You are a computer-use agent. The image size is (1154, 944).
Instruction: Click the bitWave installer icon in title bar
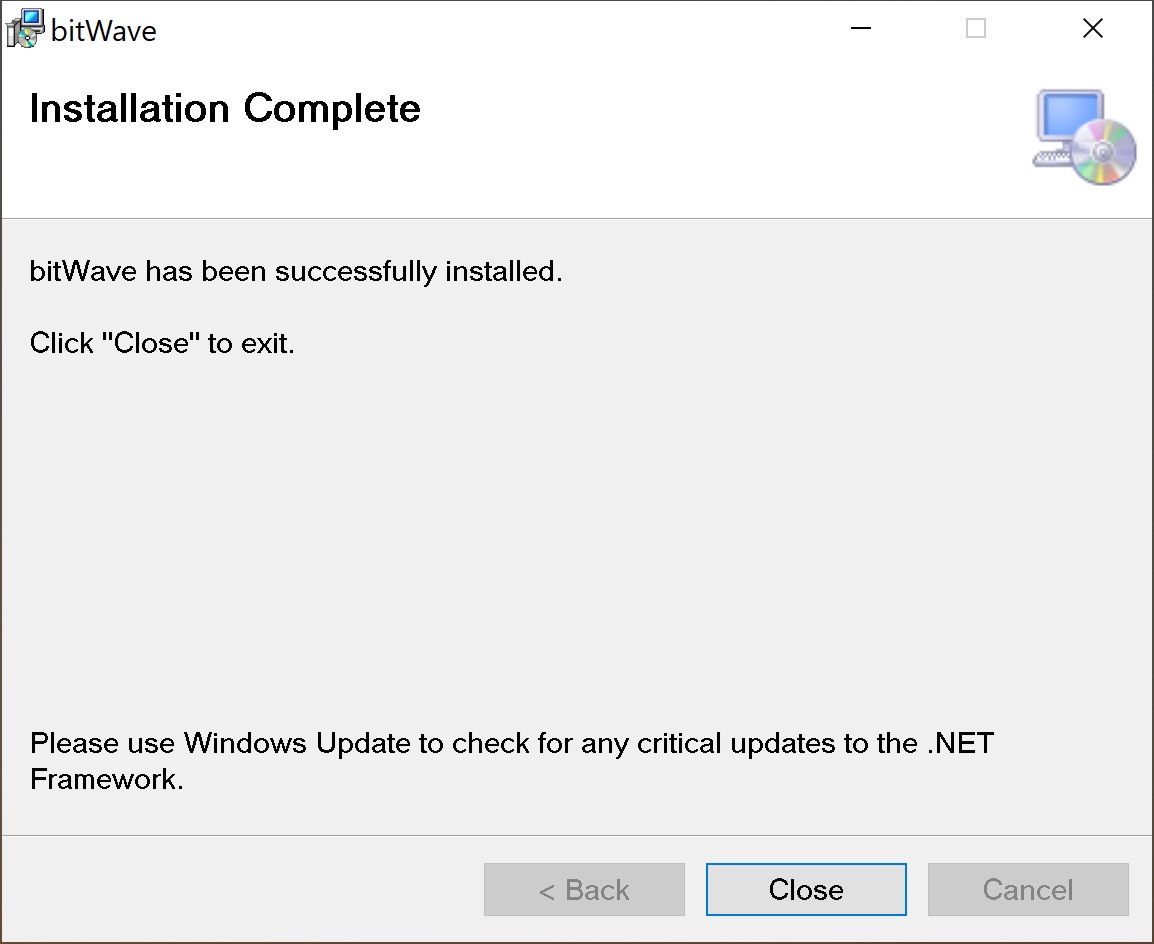point(25,29)
